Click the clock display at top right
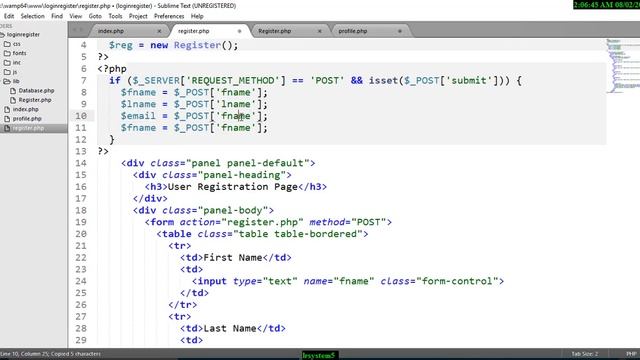This screenshot has width=640, height=360. pos(607,5)
